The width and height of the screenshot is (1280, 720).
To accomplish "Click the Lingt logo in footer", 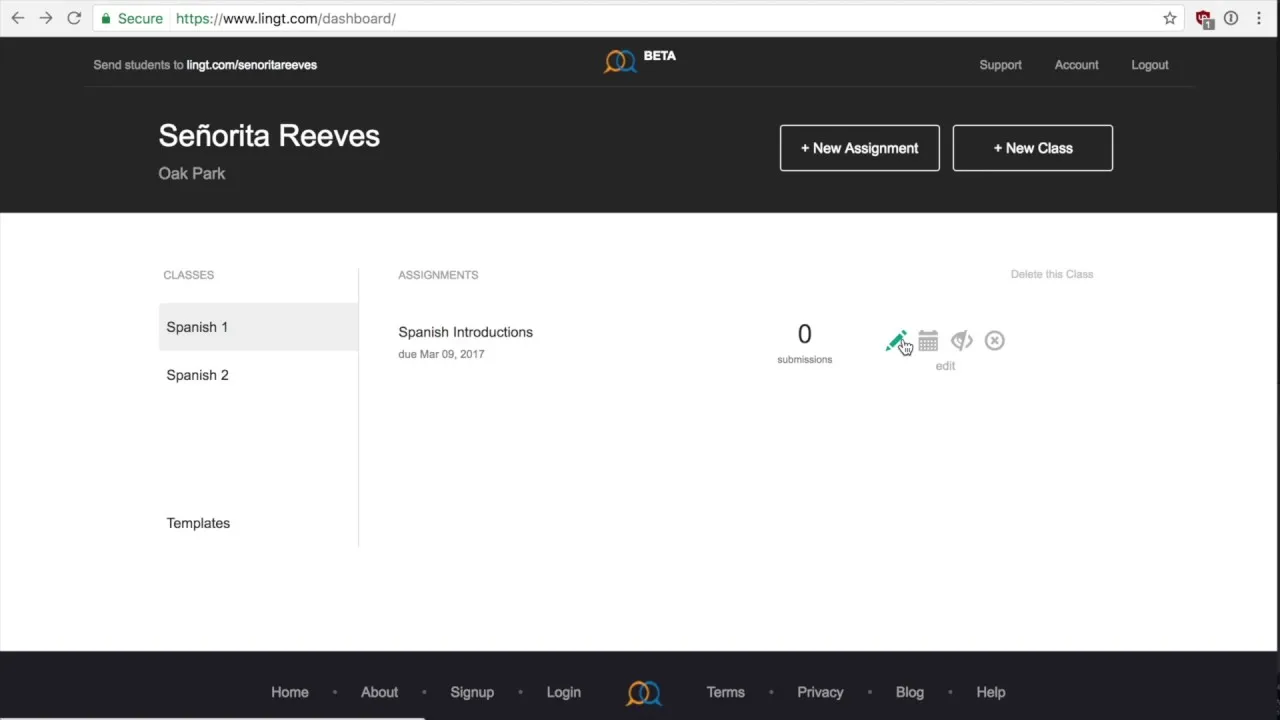I will 644,692.
